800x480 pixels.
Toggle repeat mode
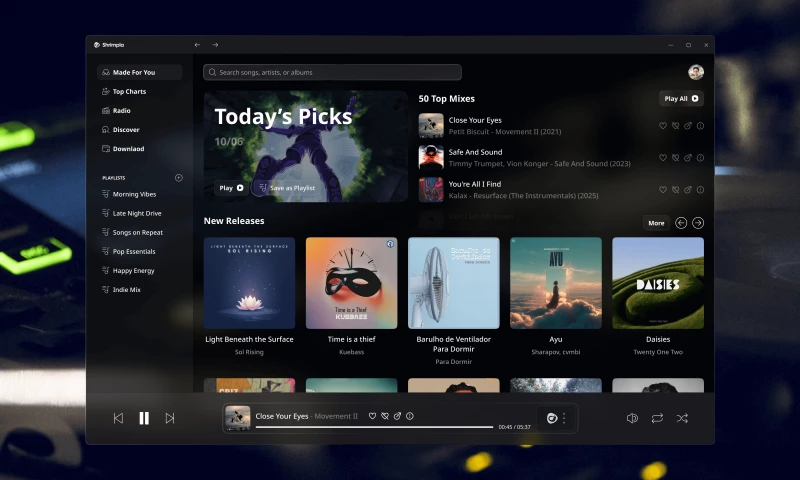(x=657, y=418)
